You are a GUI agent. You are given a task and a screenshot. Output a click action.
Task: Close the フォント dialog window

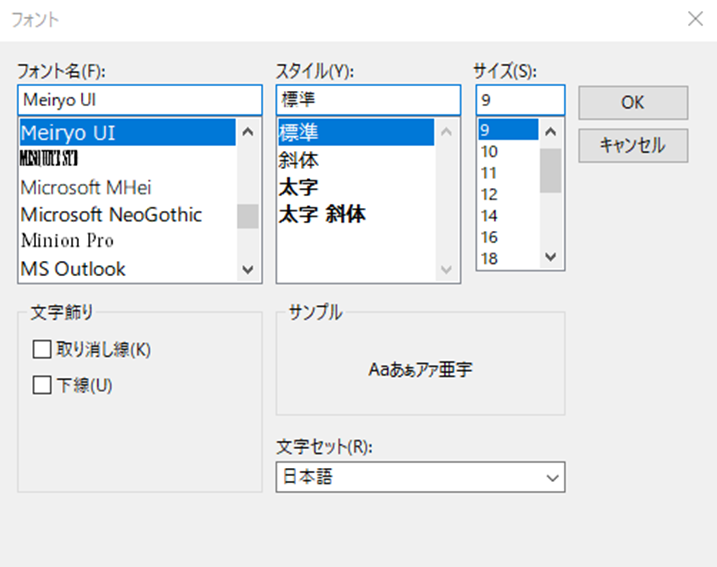point(695,18)
